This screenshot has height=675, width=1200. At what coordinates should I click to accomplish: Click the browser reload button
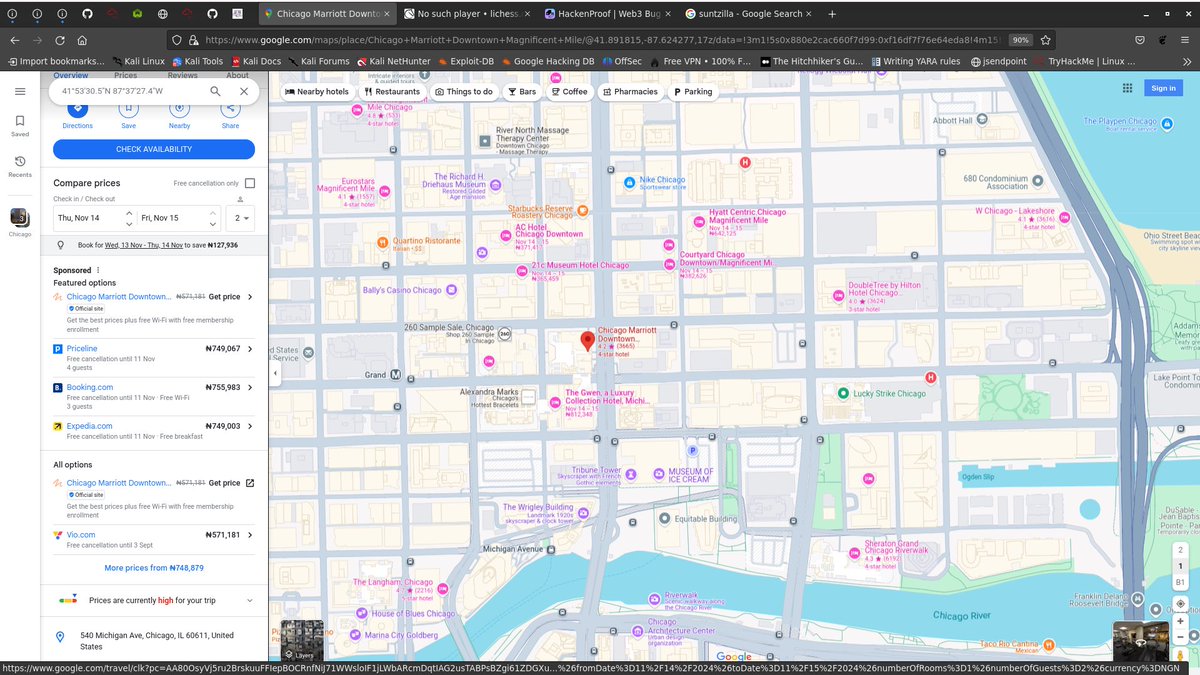60,40
